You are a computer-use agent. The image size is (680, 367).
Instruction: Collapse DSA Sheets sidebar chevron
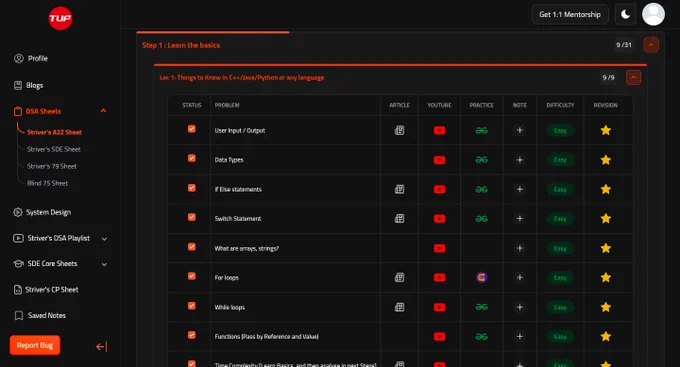[x=103, y=111]
